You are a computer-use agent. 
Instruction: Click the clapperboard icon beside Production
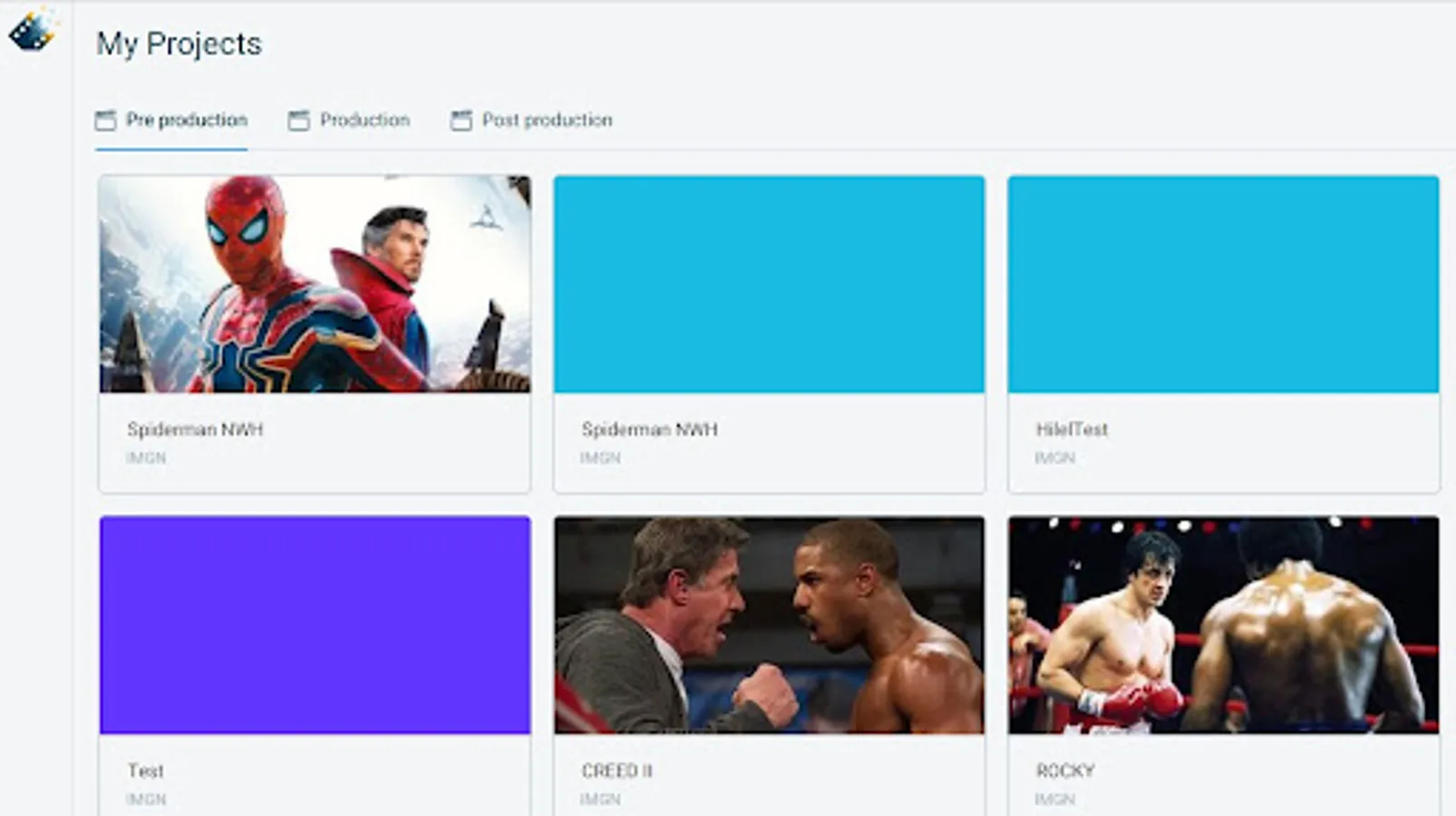point(298,120)
